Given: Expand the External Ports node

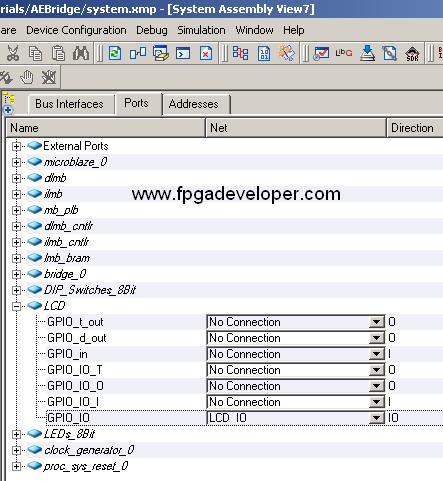Looking at the screenshot, I should coord(16,146).
